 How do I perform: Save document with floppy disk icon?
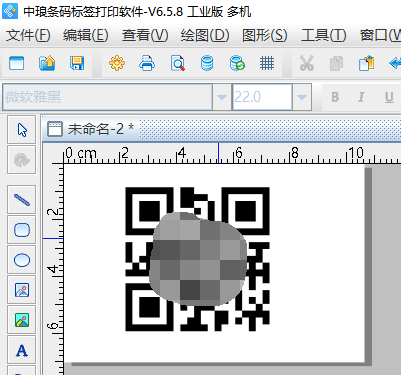click(77, 63)
